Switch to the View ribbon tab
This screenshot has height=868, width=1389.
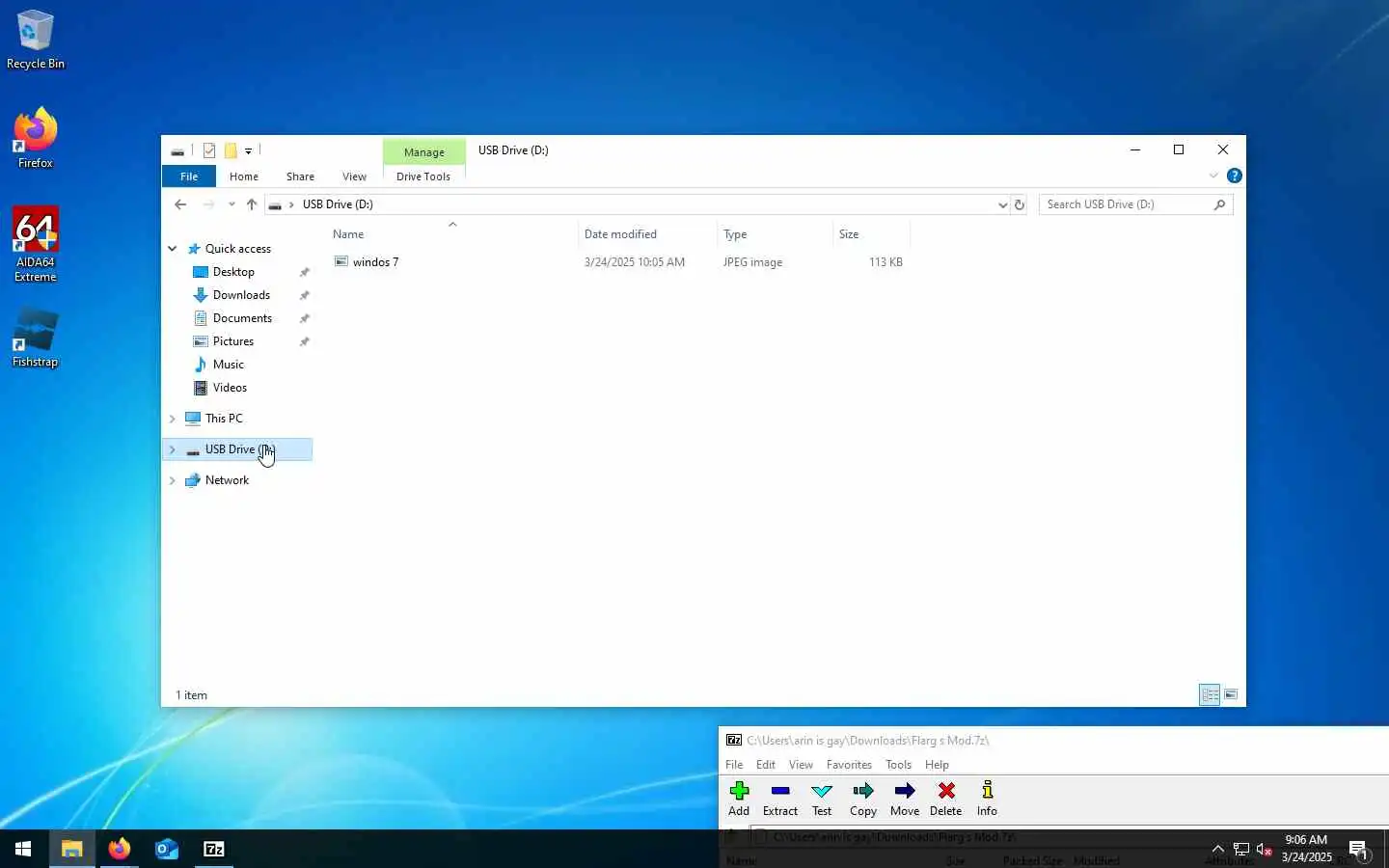click(x=354, y=176)
